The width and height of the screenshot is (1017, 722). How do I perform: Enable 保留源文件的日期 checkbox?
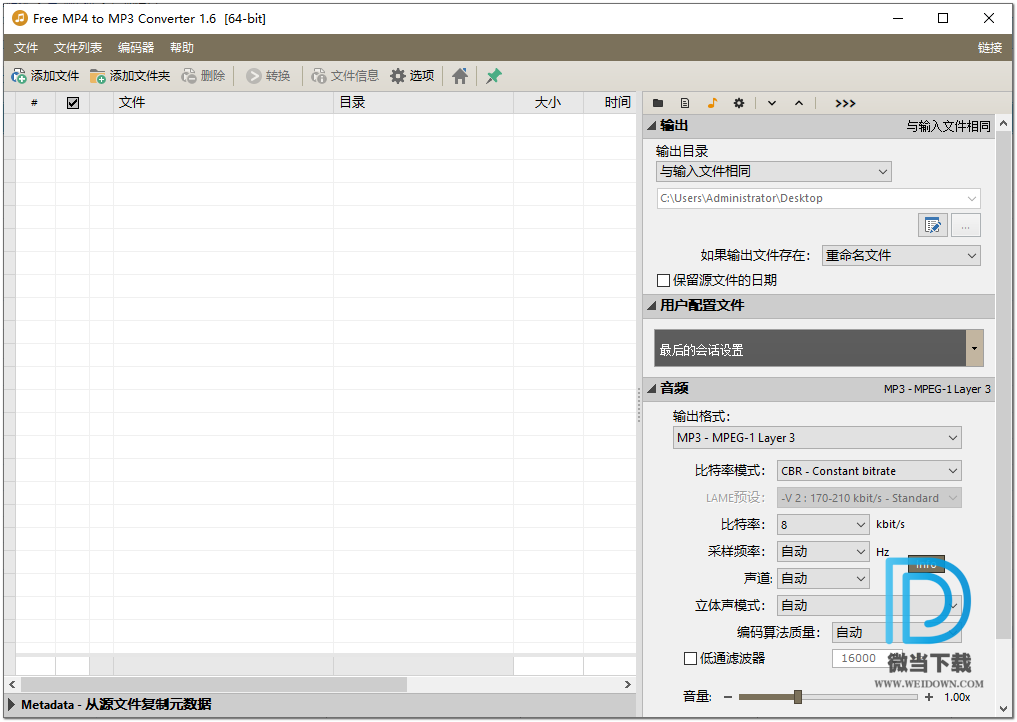tap(664, 280)
